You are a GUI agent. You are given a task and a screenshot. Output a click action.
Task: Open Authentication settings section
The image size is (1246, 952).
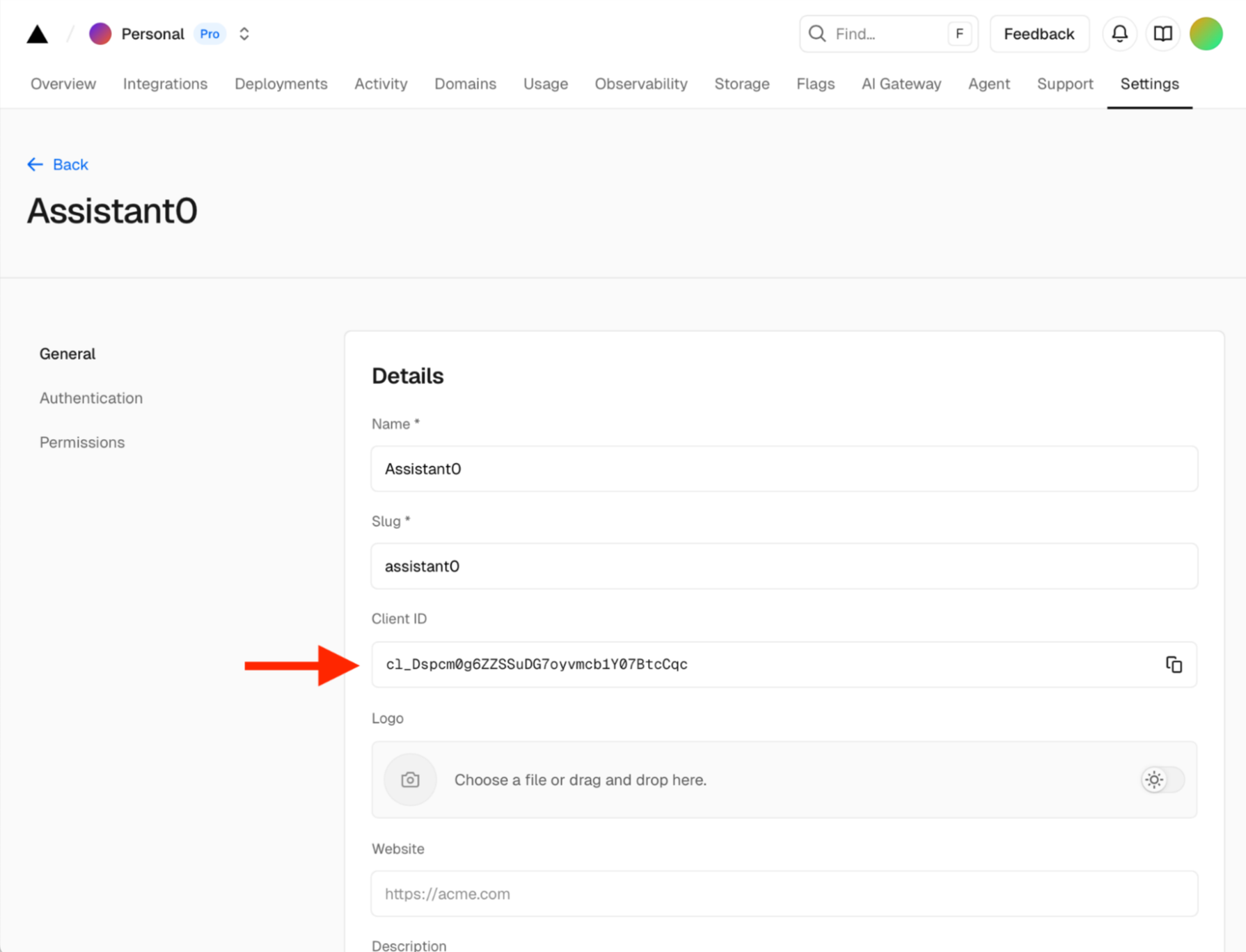(91, 399)
